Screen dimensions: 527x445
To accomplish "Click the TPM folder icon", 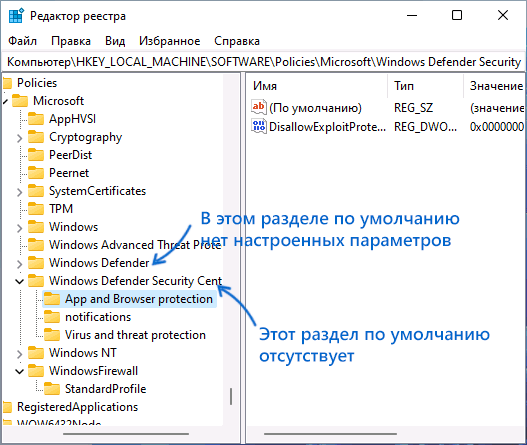I will pos(36,209).
